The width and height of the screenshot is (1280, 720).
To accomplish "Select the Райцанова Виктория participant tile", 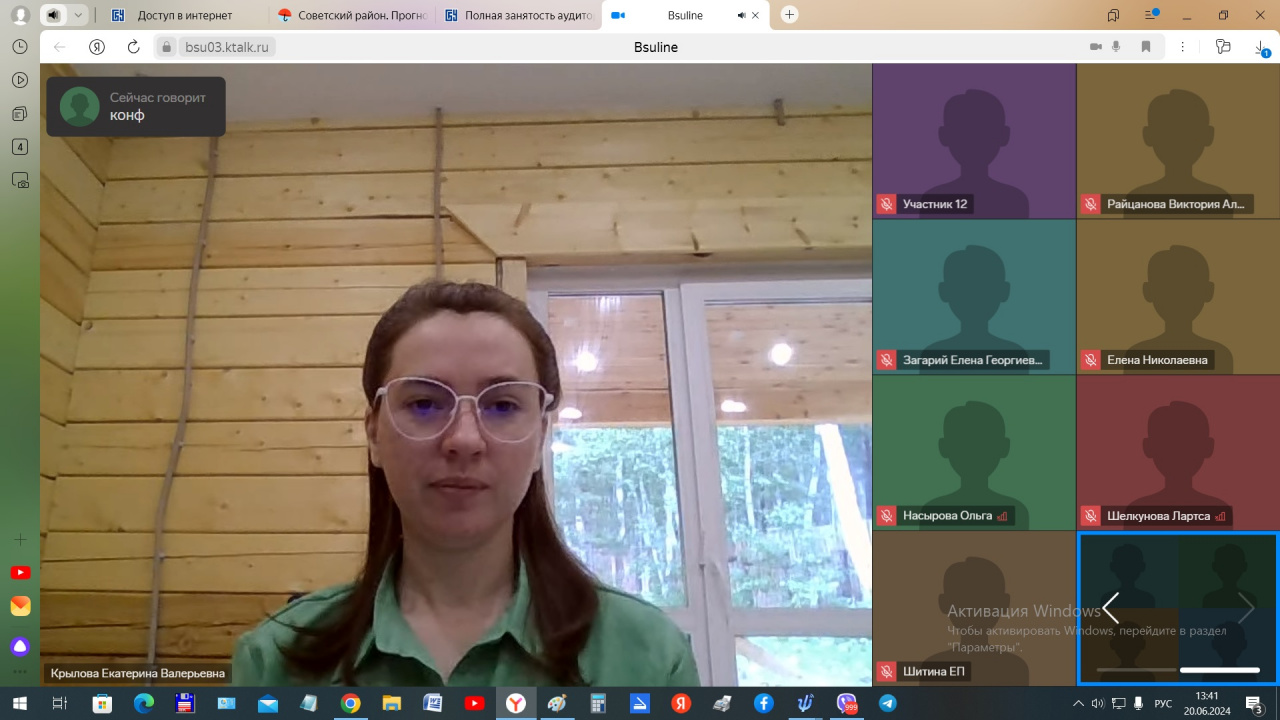I will pos(1177,141).
